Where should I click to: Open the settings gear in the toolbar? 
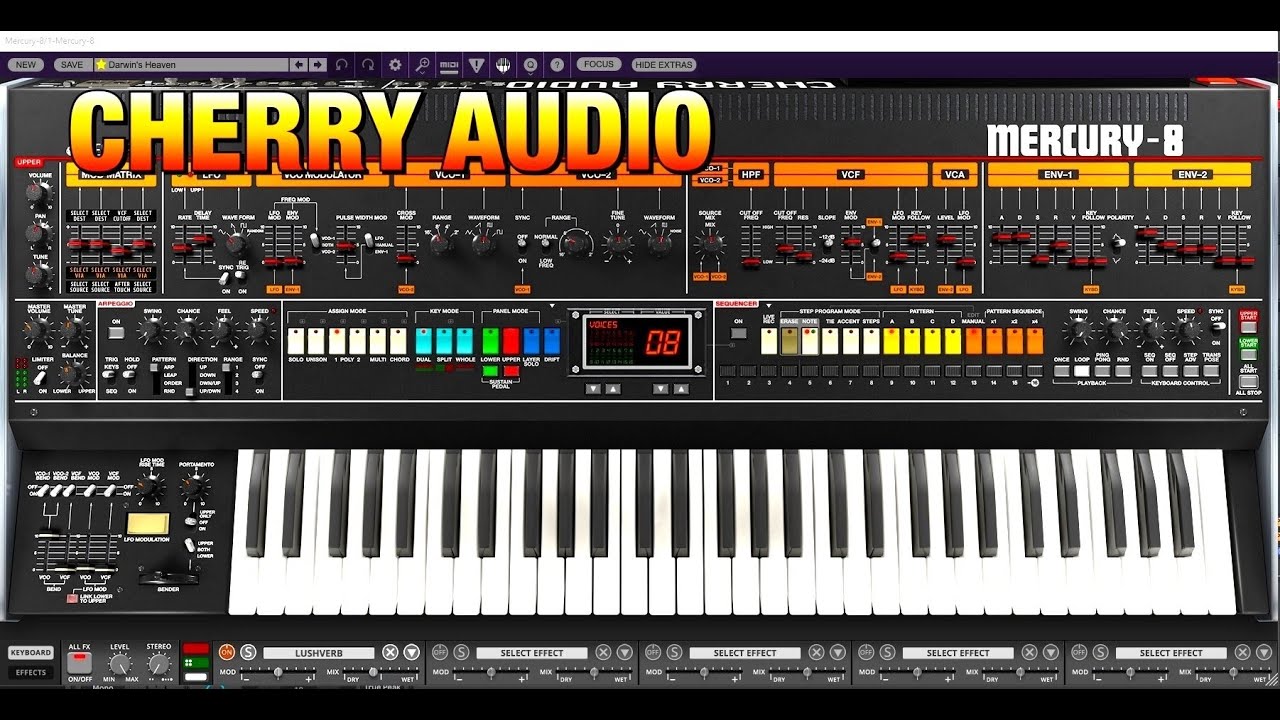click(395, 65)
